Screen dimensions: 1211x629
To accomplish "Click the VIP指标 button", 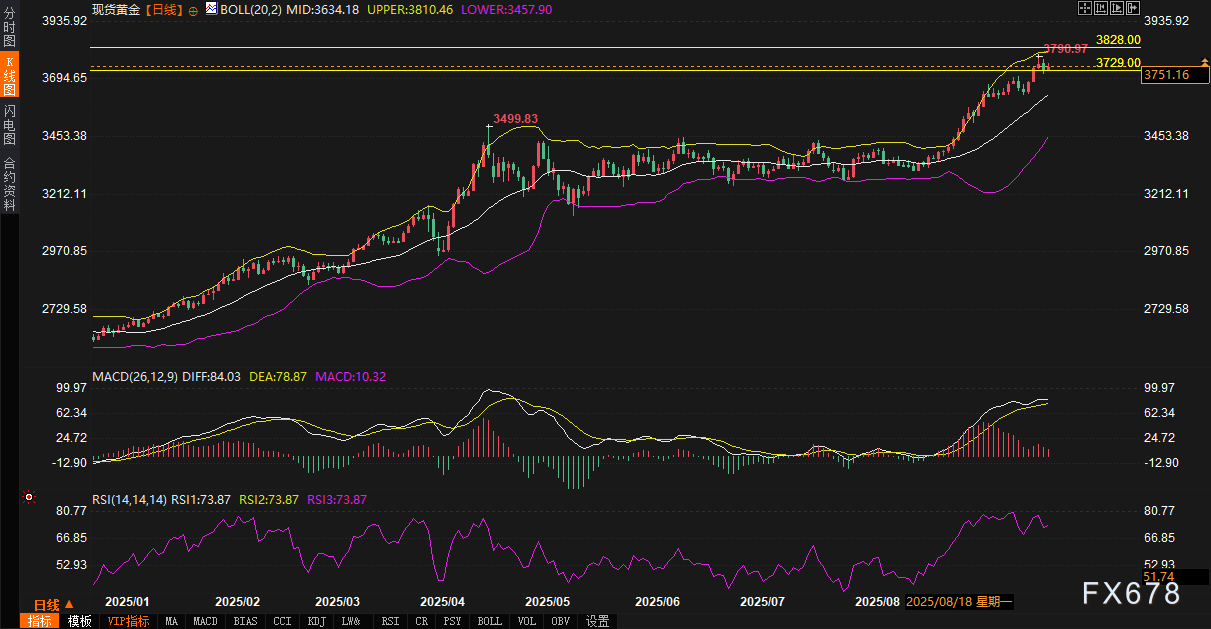I will [x=128, y=621].
